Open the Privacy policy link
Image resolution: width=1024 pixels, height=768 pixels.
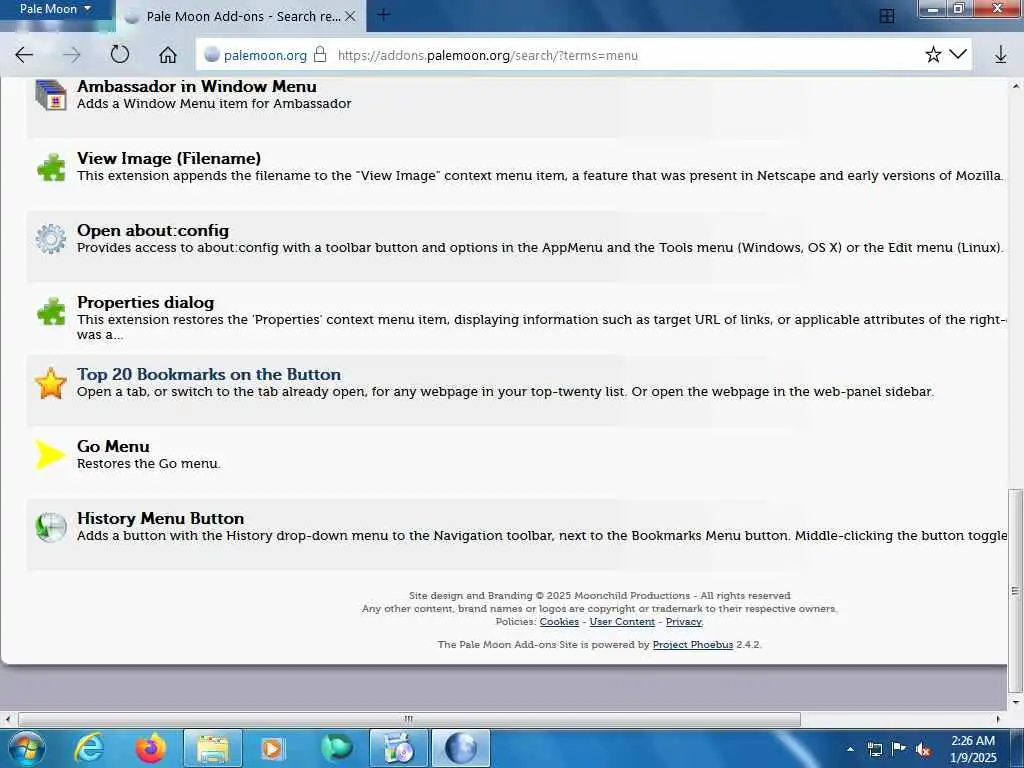684,622
